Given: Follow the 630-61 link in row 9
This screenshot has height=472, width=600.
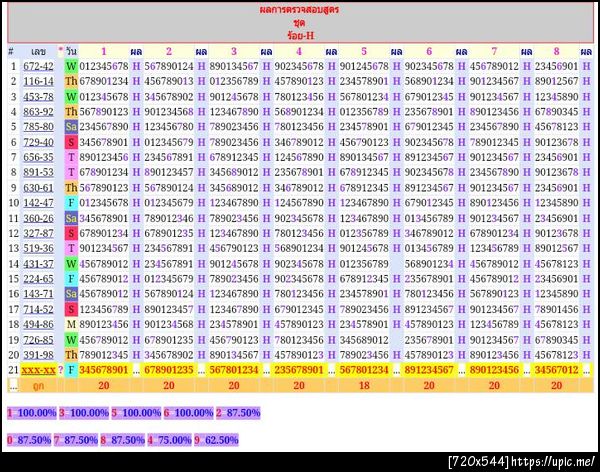Looking at the screenshot, I should pos(38,188).
